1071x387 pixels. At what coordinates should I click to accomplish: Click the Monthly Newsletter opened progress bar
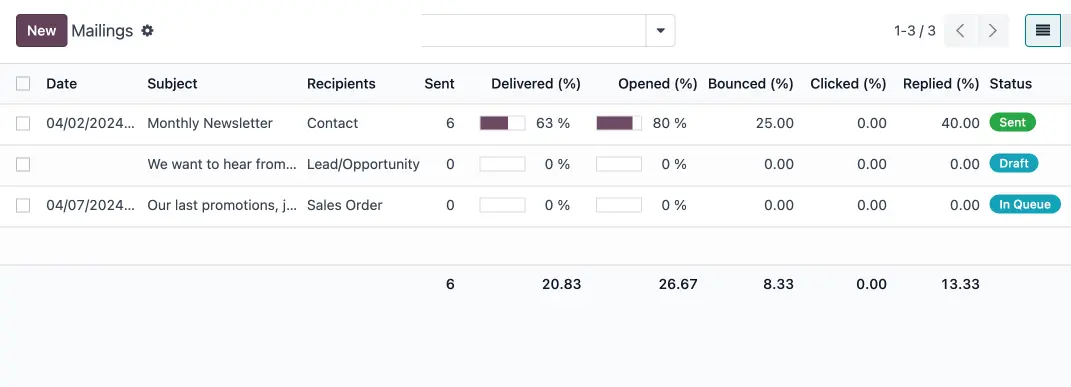619,124
